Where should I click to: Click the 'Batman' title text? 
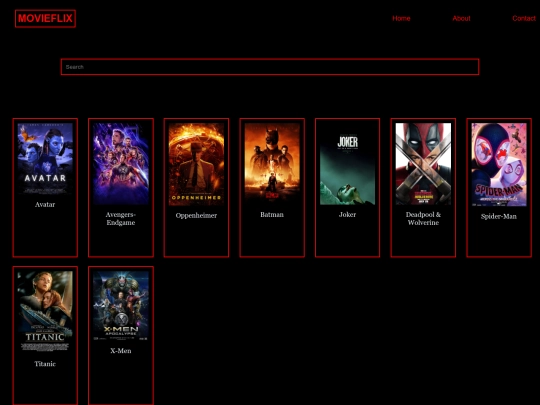coord(272,215)
